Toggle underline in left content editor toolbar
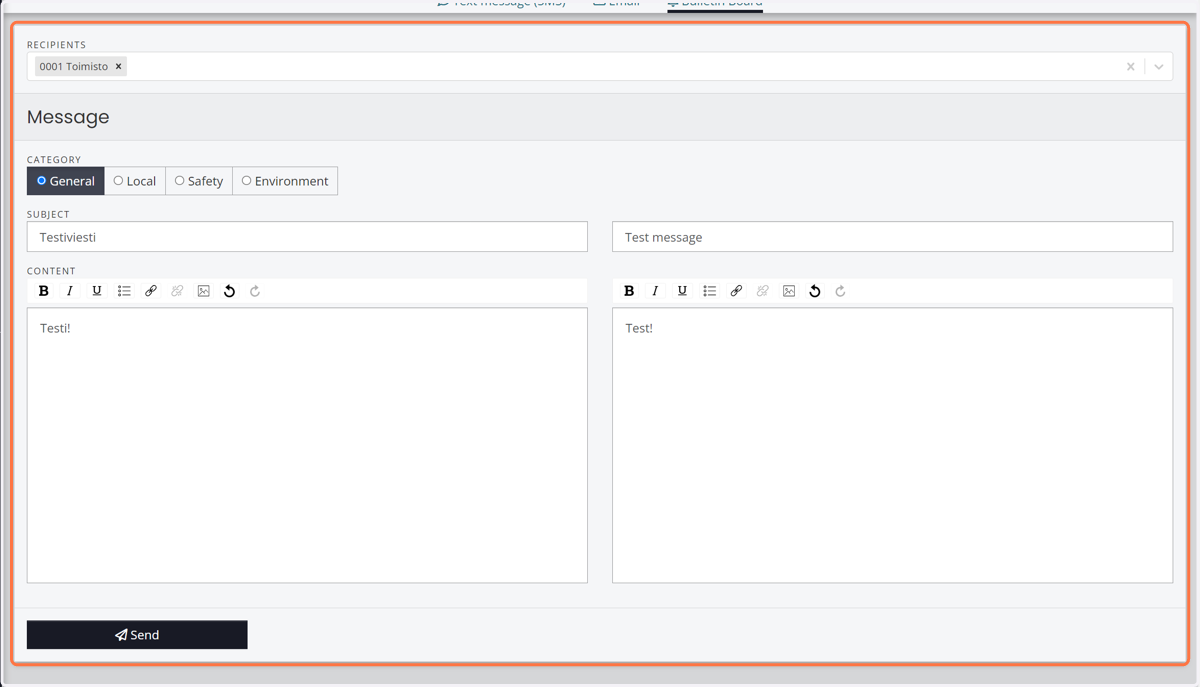Viewport: 1200px width, 687px height. click(97, 291)
